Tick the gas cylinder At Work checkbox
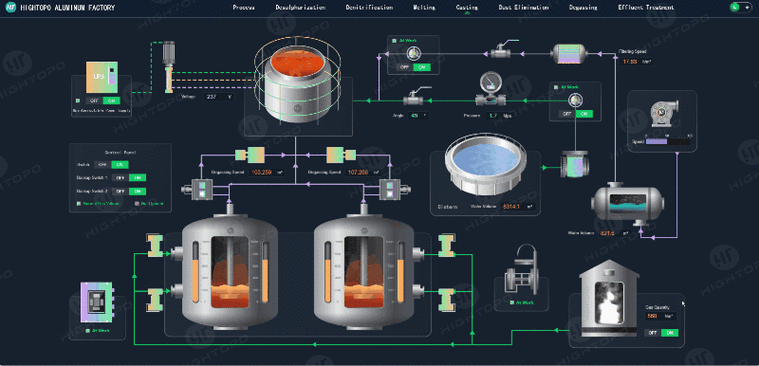This screenshot has height=366, width=759. 512,303
